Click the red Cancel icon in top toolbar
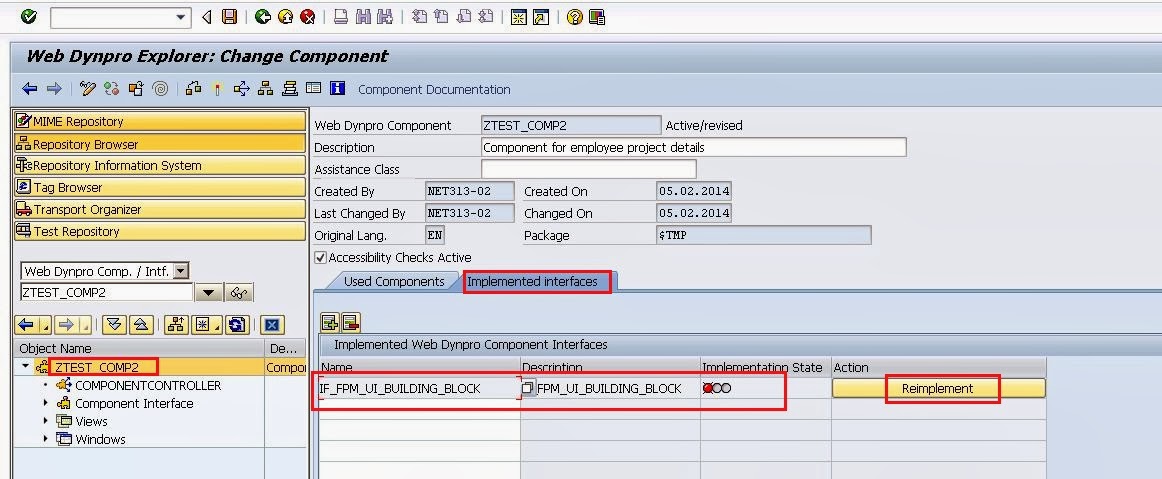 tap(308, 17)
